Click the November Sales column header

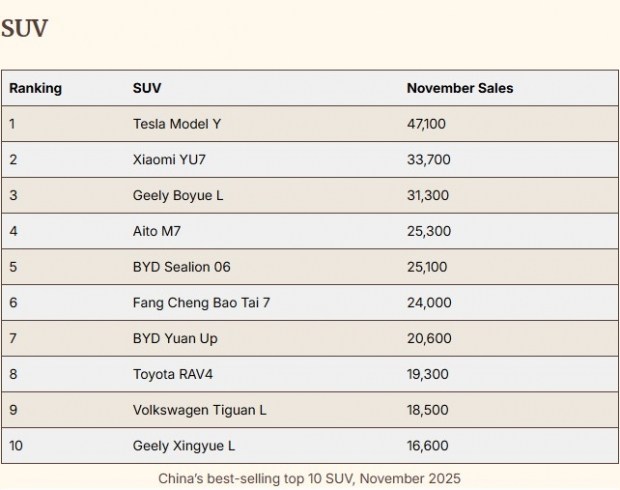459,88
